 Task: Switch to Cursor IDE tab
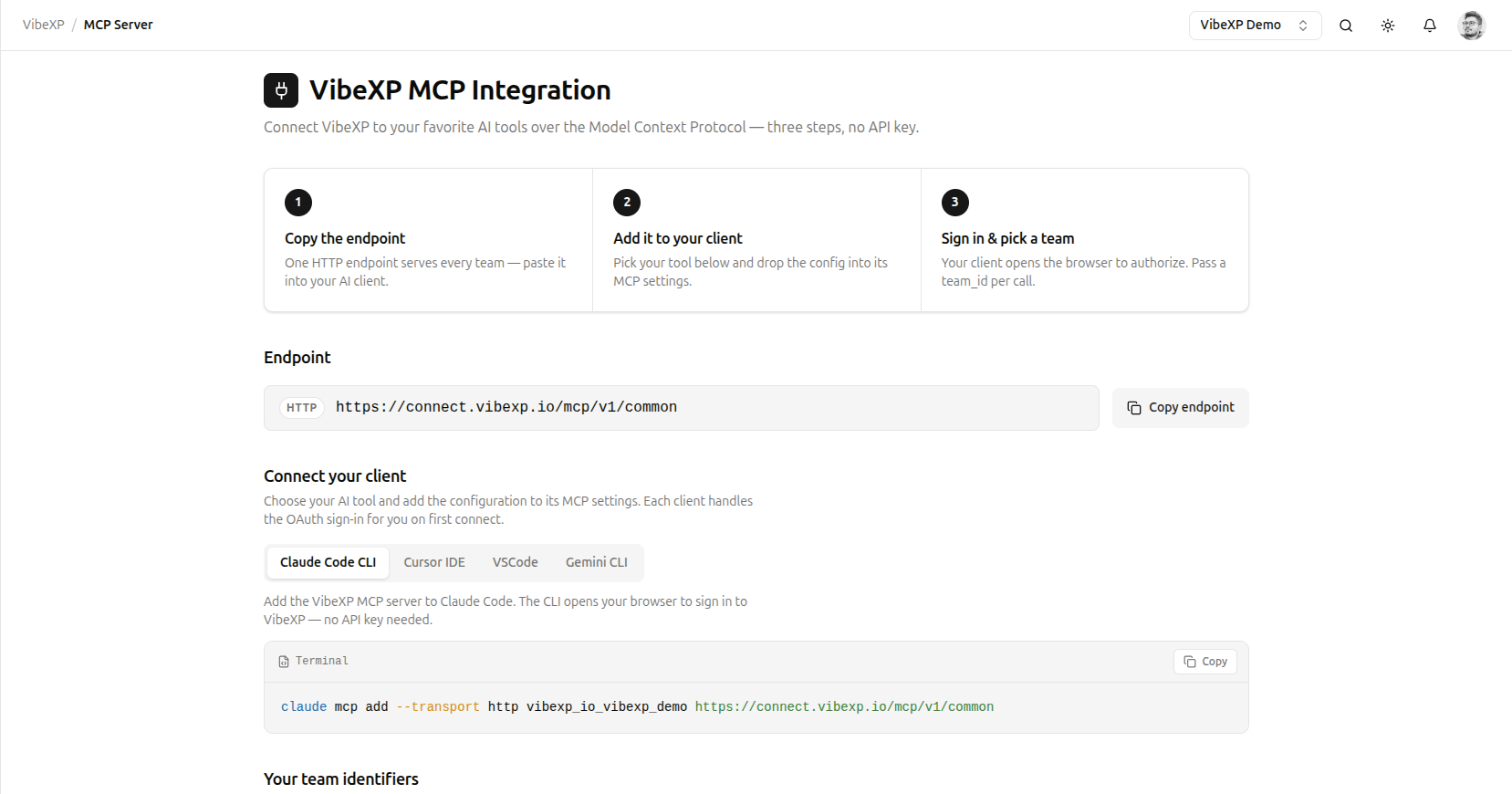click(x=434, y=562)
